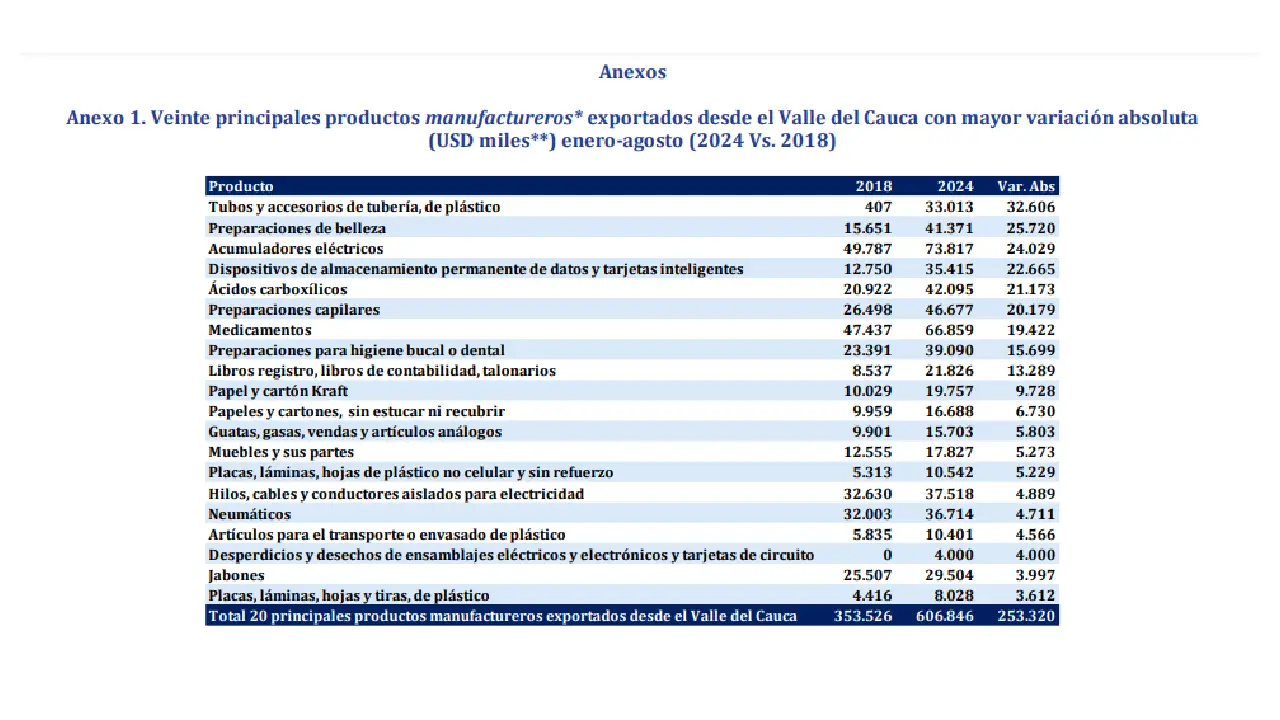The height and width of the screenshot is (720, 1280).
Task: Click 'Placas, láminas, hojas y tiras, de plástico'
Action: [x=349, y=596]
